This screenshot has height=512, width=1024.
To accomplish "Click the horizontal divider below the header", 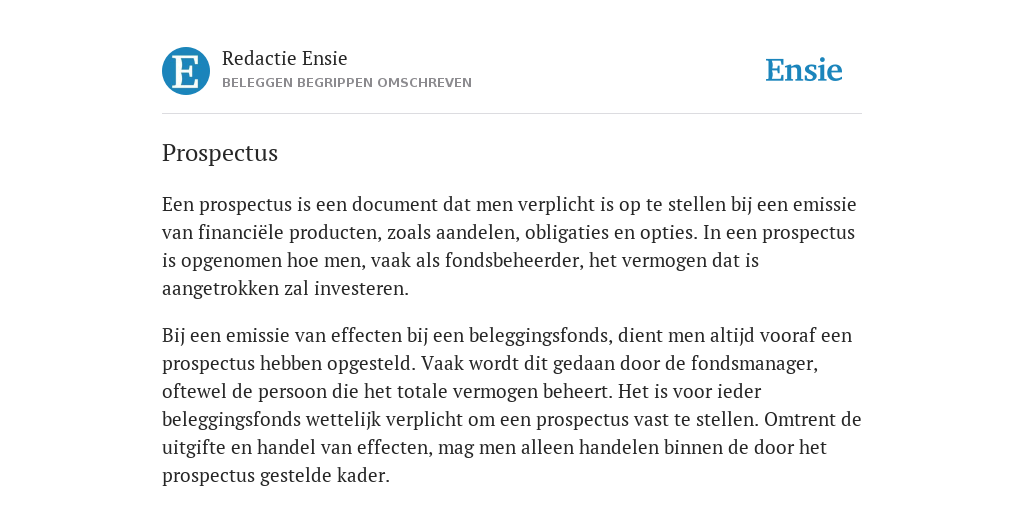I will 512,114.
